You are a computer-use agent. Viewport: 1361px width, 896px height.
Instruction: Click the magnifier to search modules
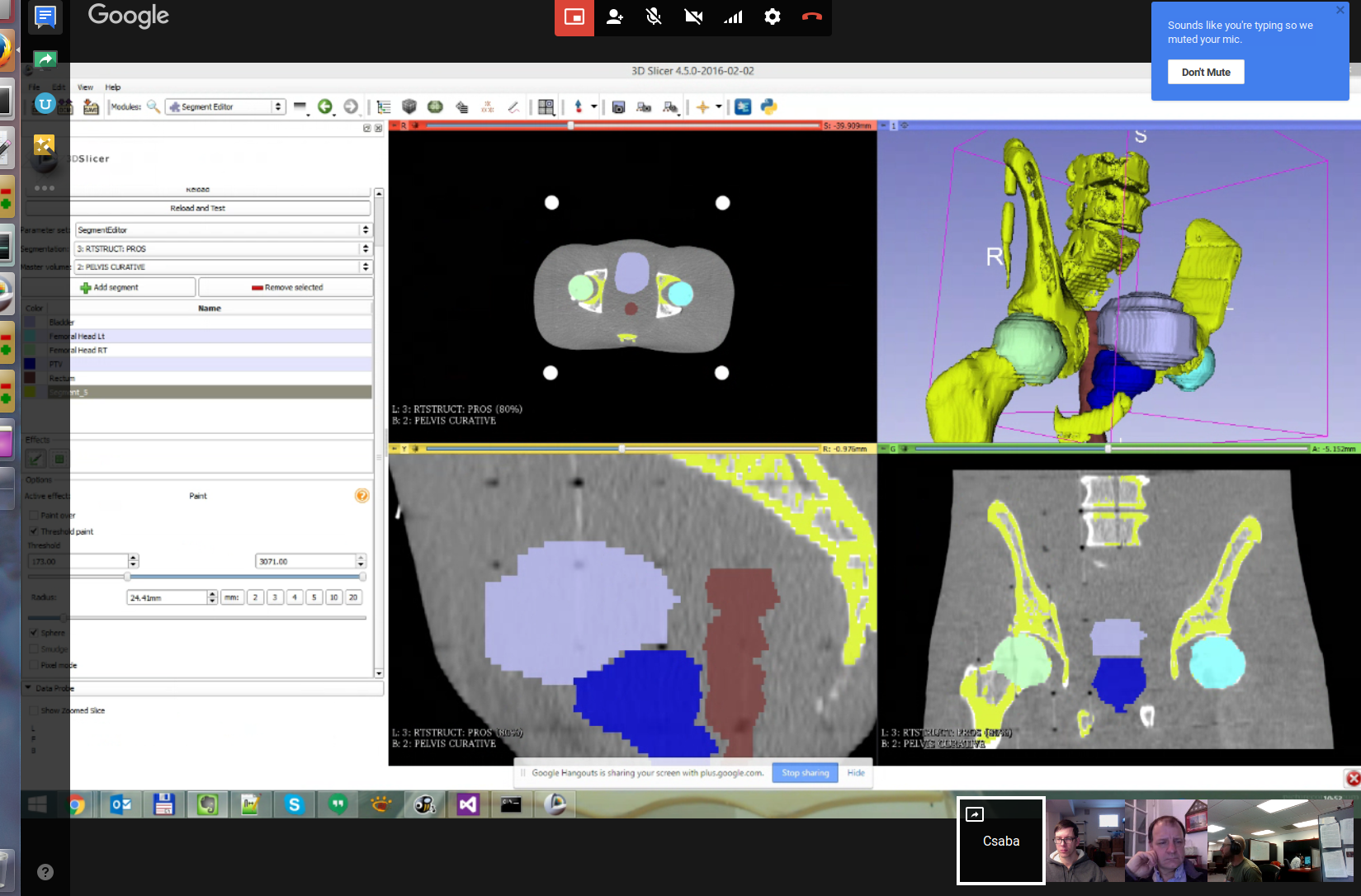[154, 106]
